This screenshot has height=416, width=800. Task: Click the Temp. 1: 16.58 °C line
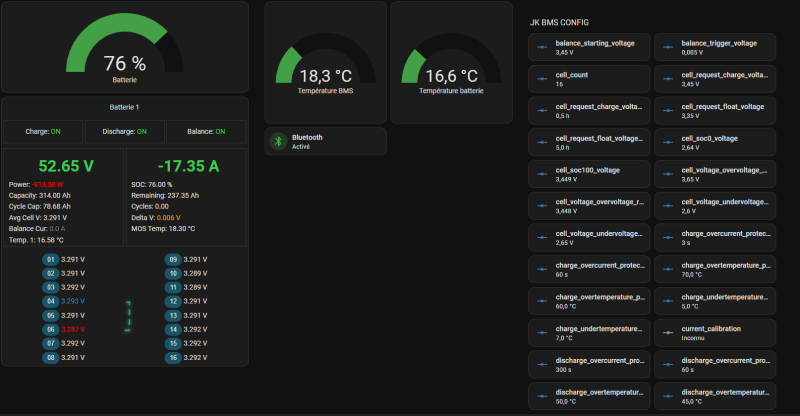click(36, 240)
